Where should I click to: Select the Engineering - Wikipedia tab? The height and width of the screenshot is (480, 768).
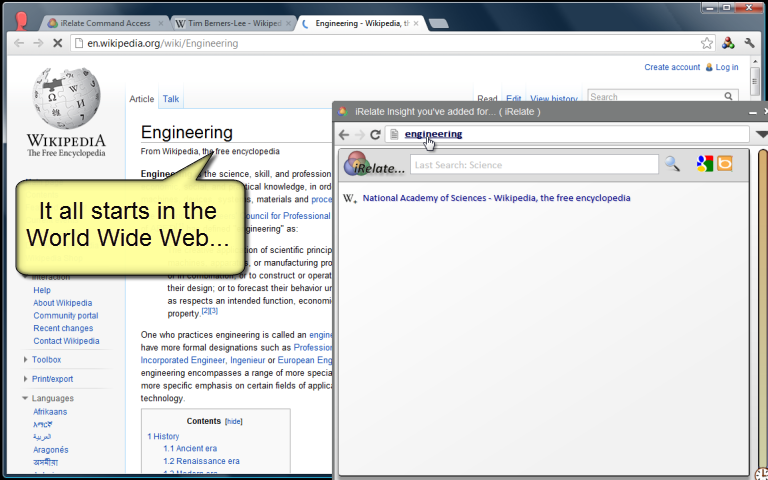tap(361, 23)
